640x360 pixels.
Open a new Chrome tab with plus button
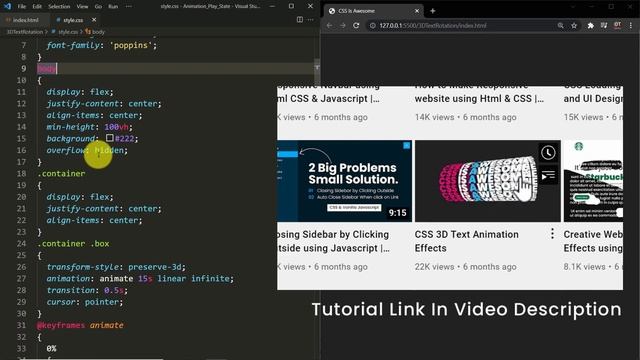click(433, 11)
